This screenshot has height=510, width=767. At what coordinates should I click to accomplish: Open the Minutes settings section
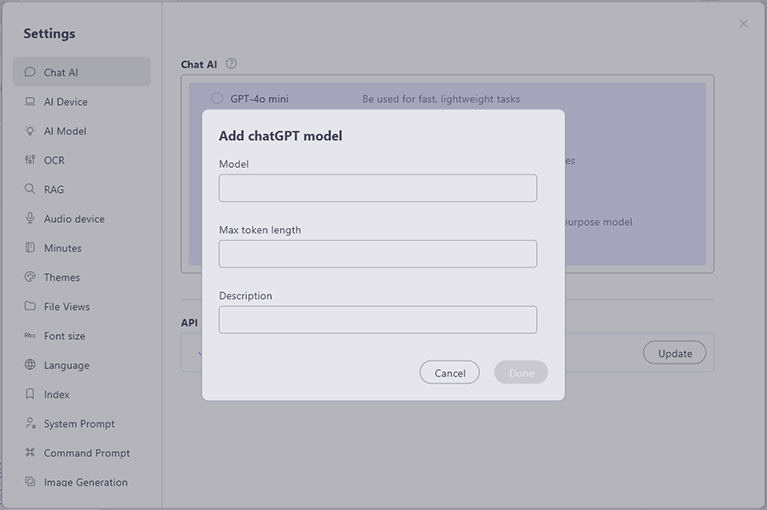click(x=62, y=248)
